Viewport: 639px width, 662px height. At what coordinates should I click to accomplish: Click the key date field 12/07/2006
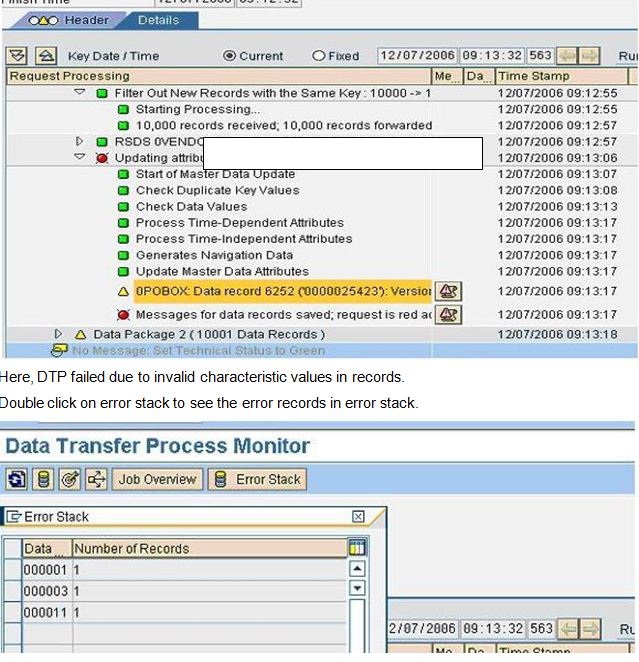(417, 55)
